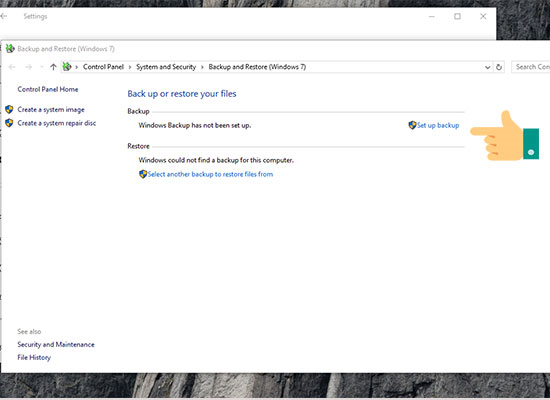Click System and Security in the breadcrumb

click(x=166, y=67)
